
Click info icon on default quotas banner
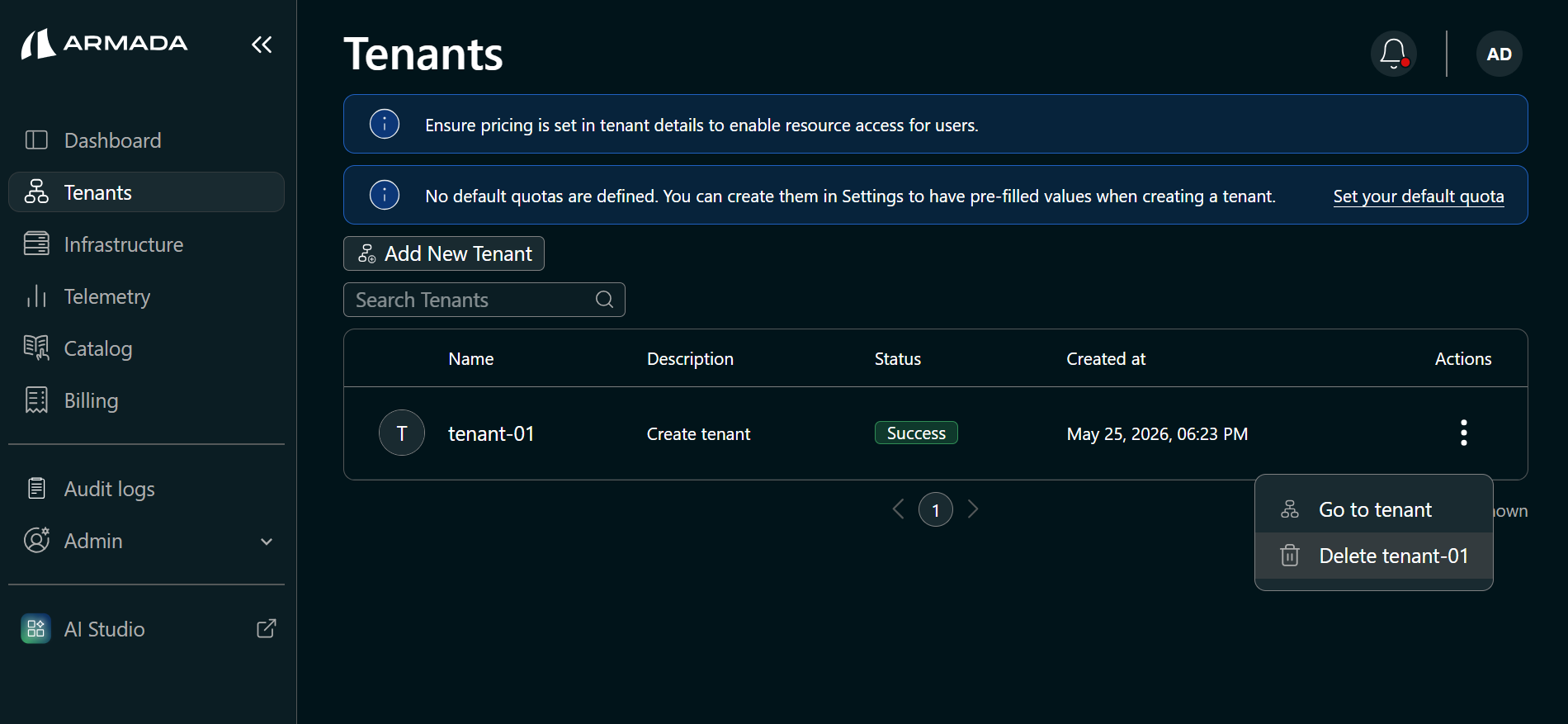point(385,195)
